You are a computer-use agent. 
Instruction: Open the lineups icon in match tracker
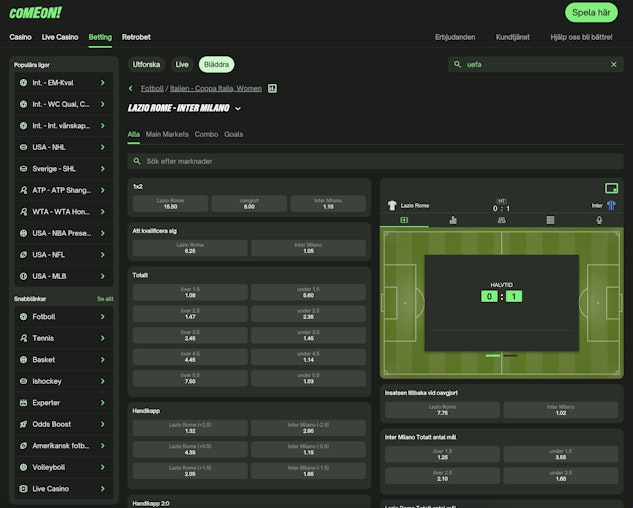502,220
